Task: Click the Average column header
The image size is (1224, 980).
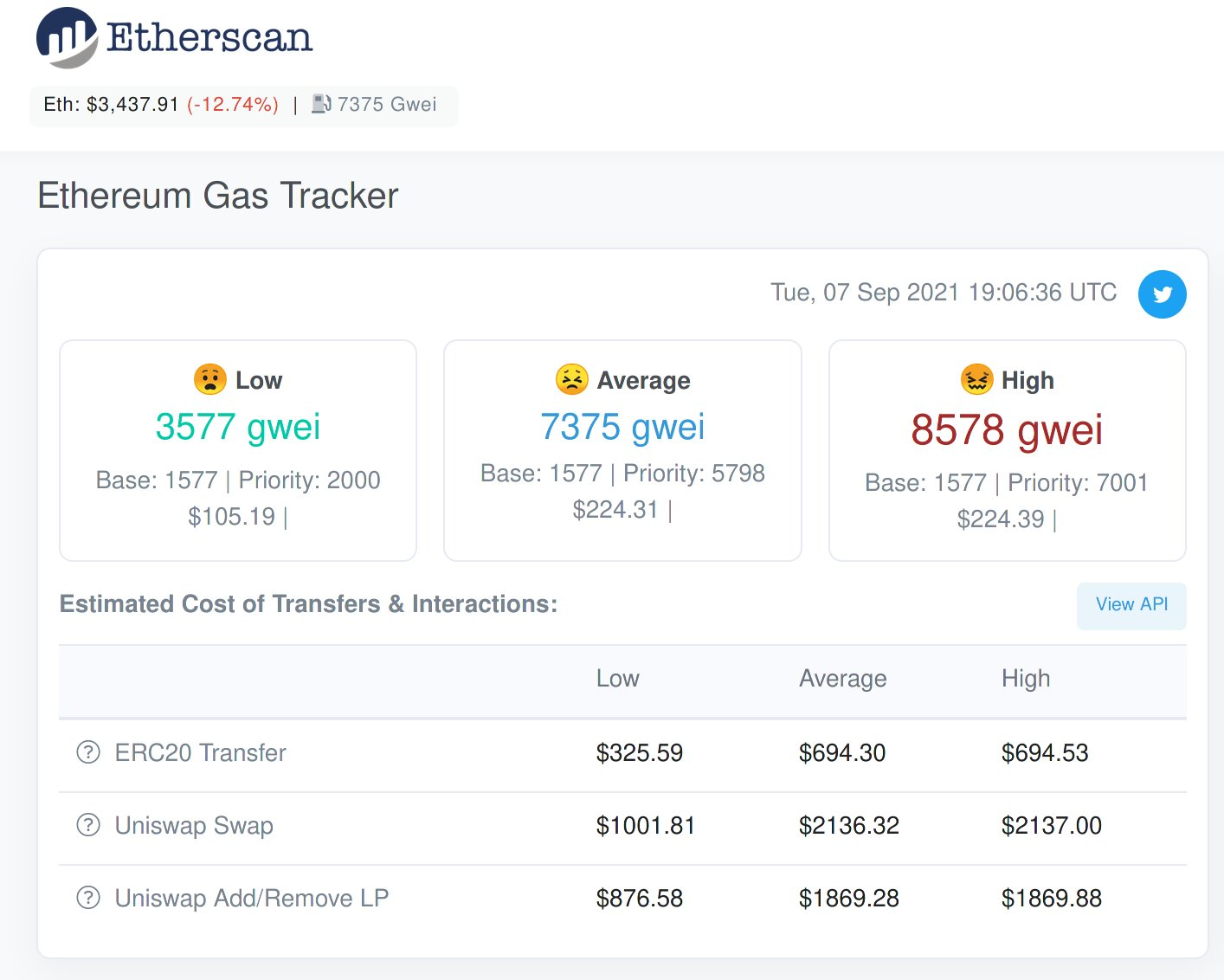Action: (x=842, y=679)
